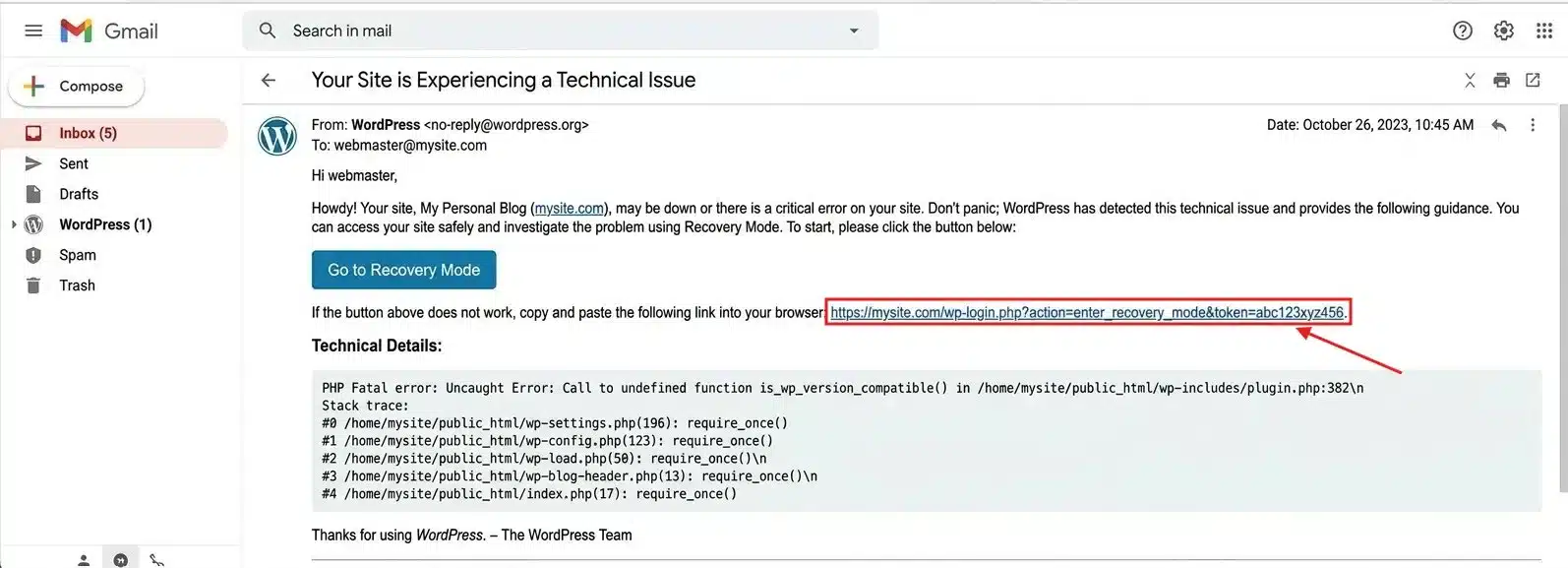The height and width of the screenshot is (568, 1568).
Task: Click the Trash bin icon
Action: 33,285
